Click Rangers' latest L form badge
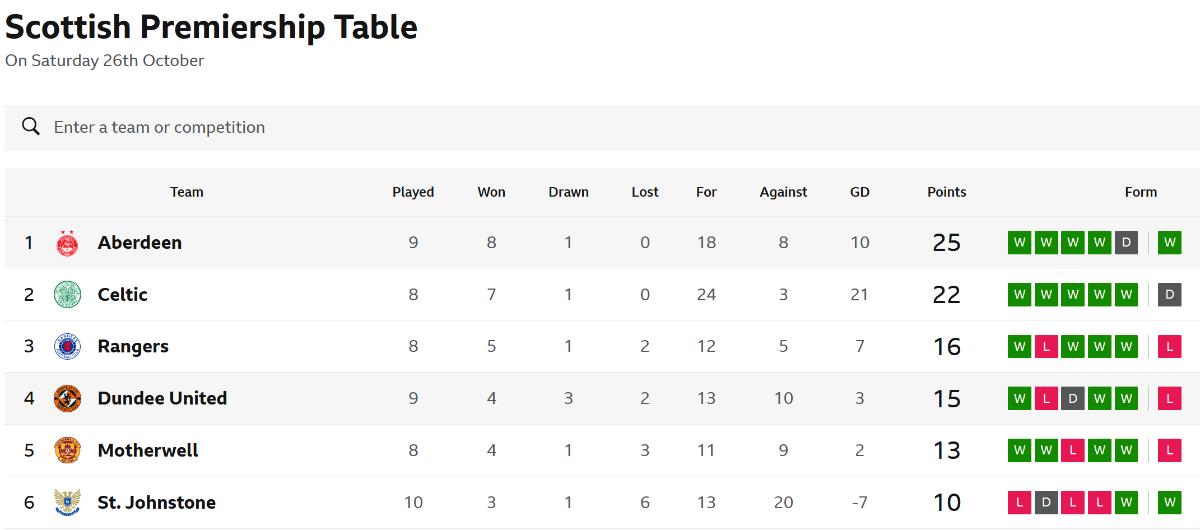 click(1169, 347)
